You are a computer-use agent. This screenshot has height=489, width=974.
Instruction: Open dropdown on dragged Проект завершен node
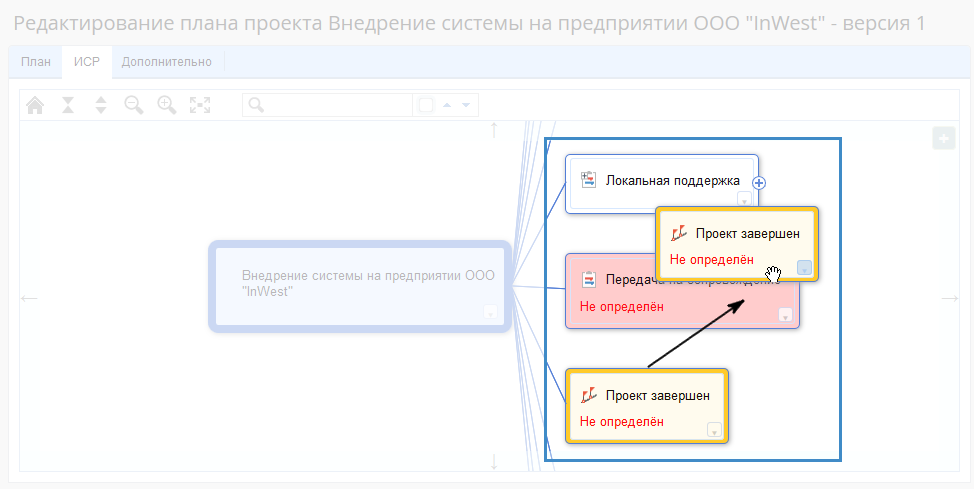click(804, 267)
